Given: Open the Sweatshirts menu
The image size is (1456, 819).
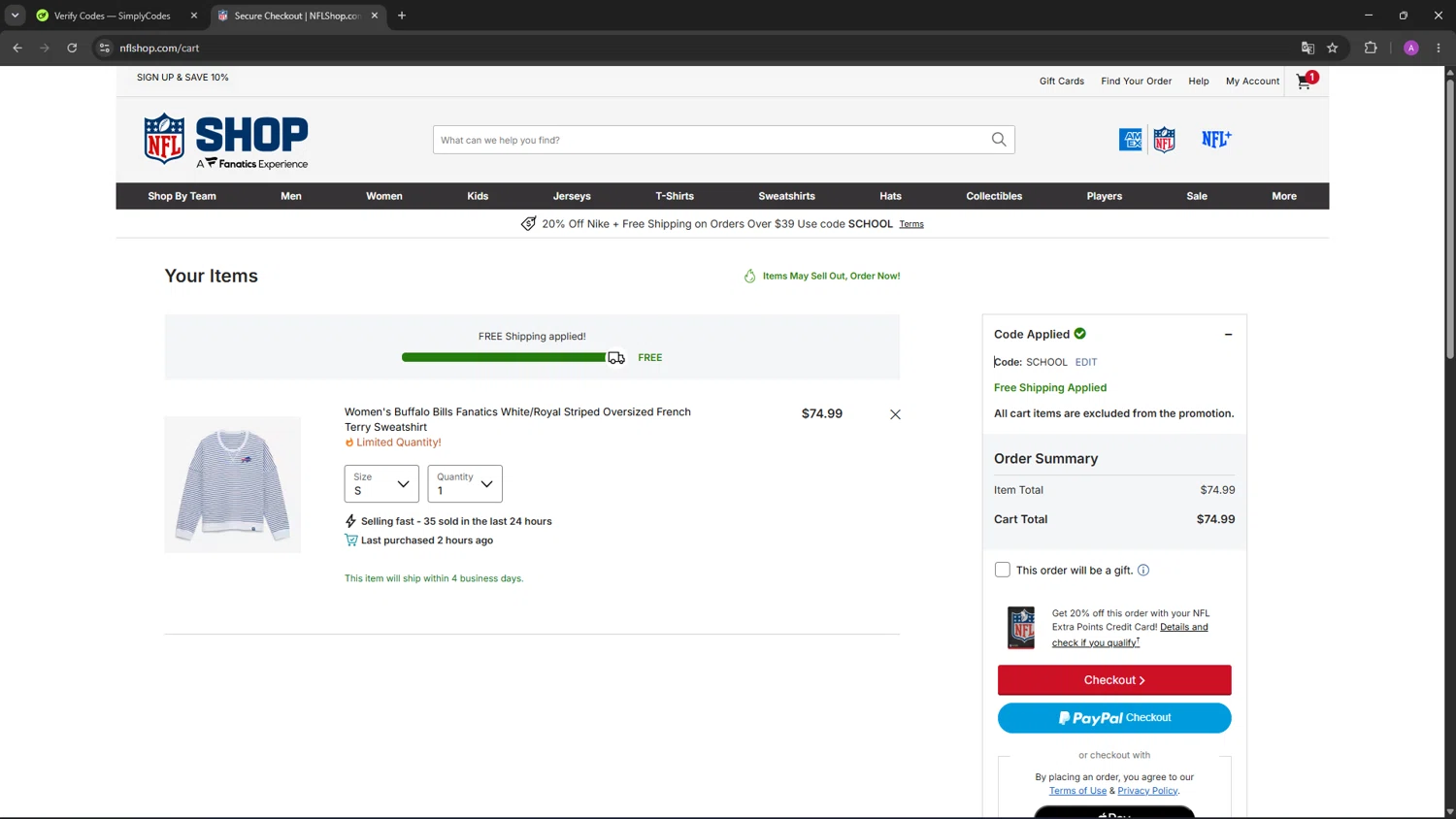Looking at the screenshot, I should click(787, 196).
